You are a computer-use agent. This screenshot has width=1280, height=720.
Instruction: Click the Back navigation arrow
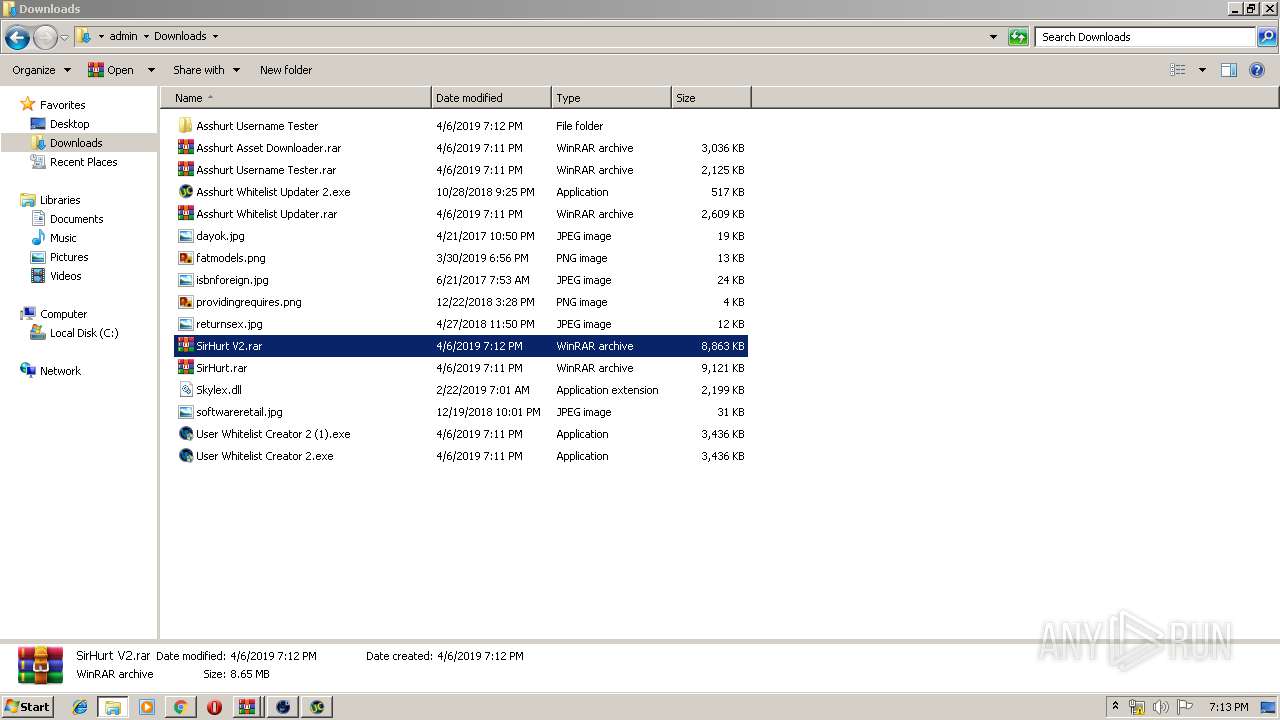tap(17, 38)
